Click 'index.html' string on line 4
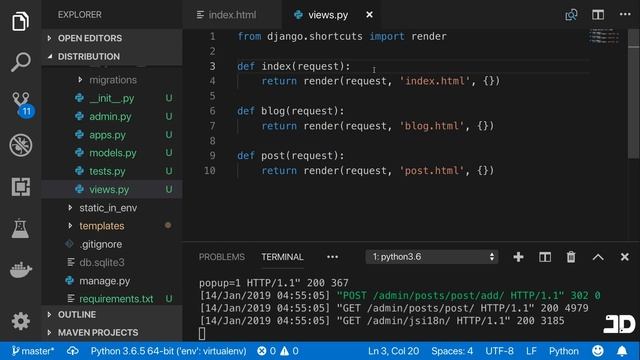640x360 pixels. 435,81
